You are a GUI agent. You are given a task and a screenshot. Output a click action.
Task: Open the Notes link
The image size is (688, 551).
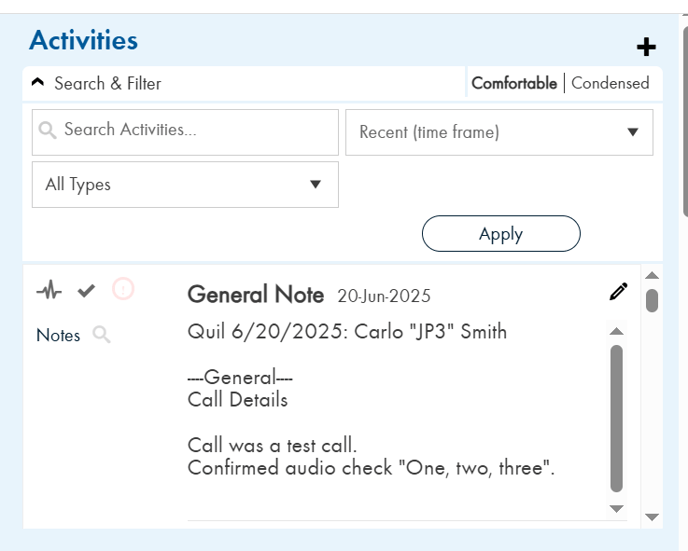(x=58, y=335)
